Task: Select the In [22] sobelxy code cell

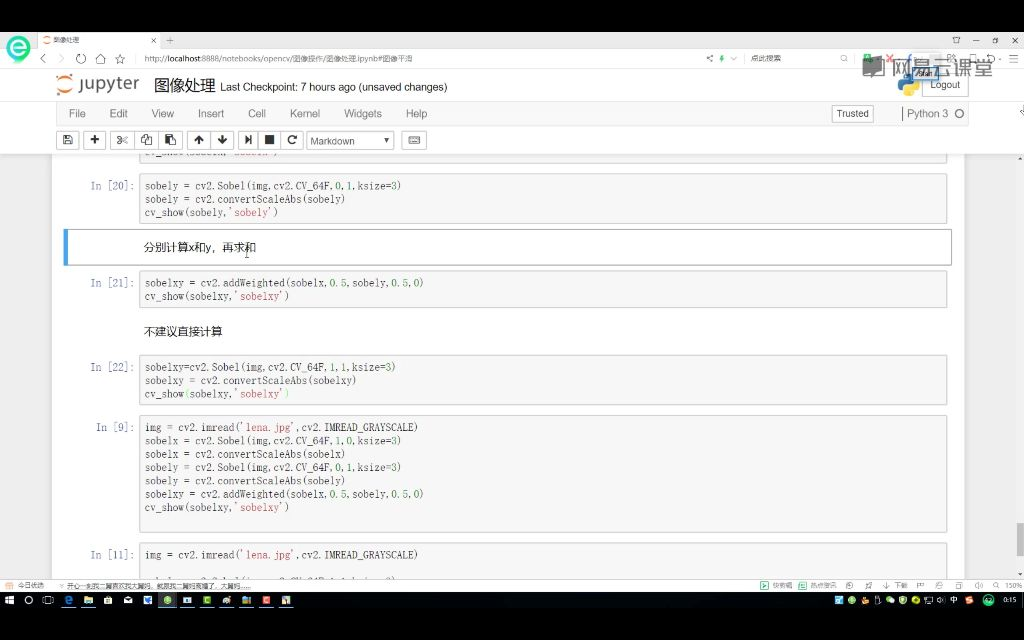Action: [x=542, y=380]
